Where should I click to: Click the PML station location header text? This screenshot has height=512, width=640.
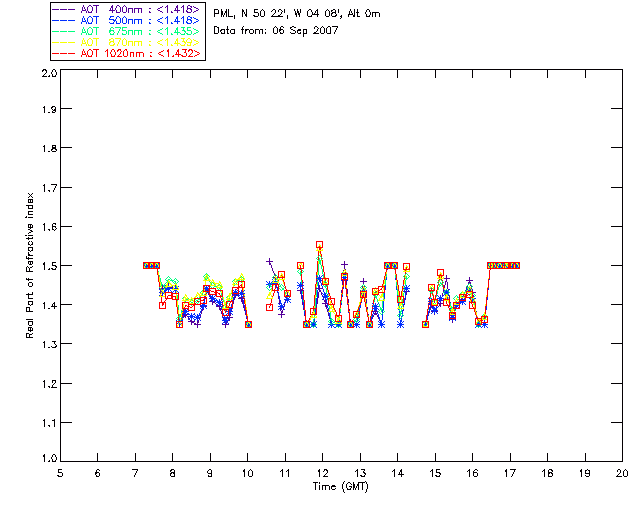point(297,13)
